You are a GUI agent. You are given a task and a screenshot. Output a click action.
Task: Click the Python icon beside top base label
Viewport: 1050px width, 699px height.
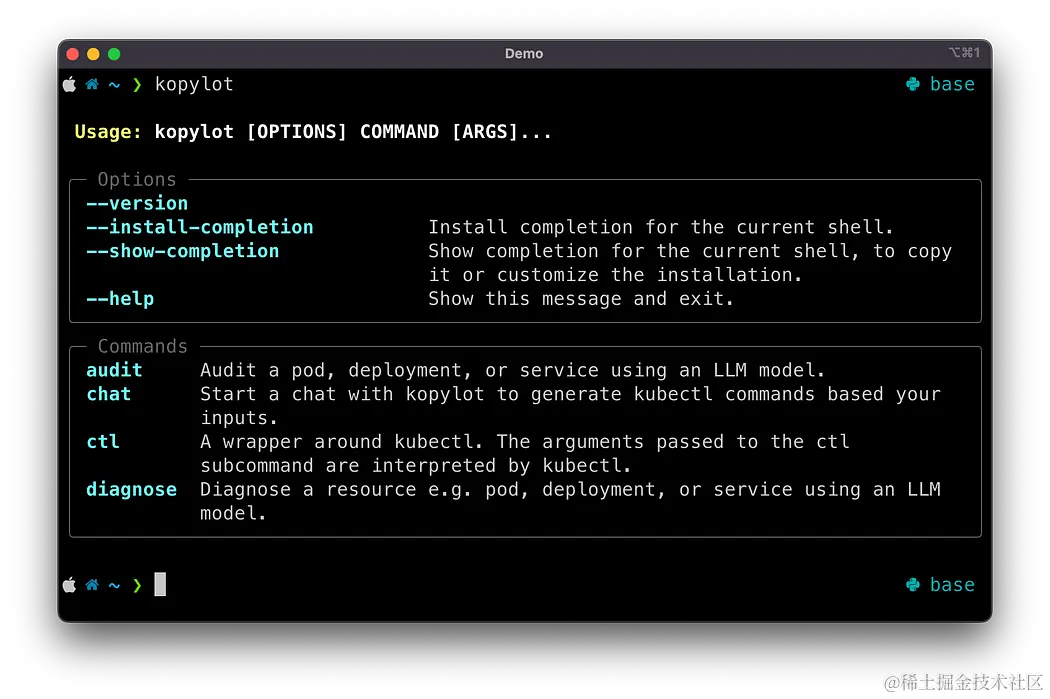(x=913, y=84)
